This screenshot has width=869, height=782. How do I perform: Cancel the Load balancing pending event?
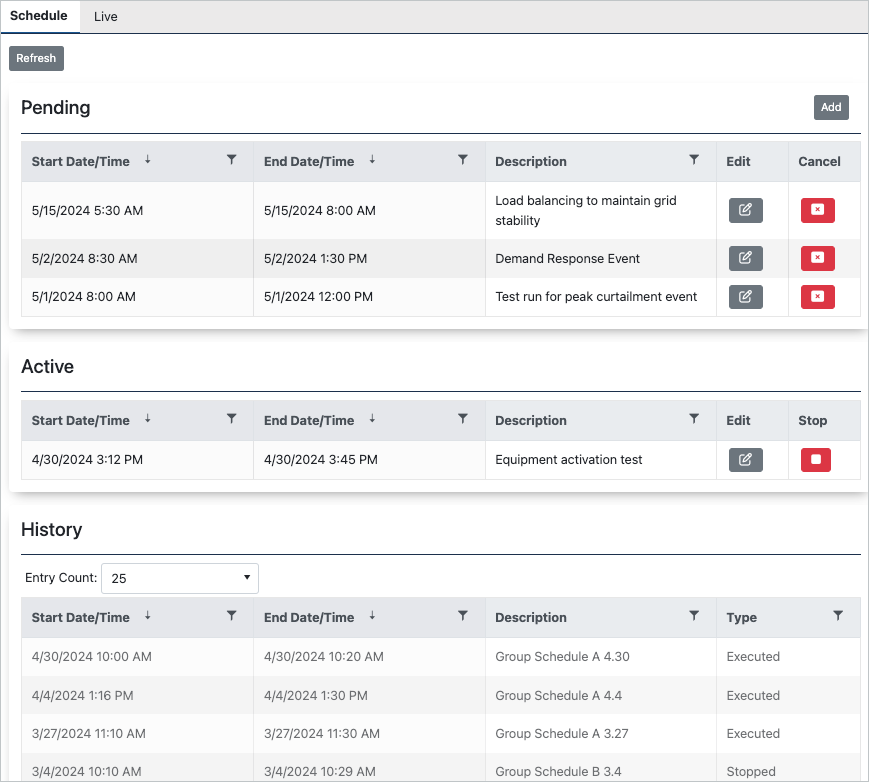pyautogui.click(x=817, y=210)
